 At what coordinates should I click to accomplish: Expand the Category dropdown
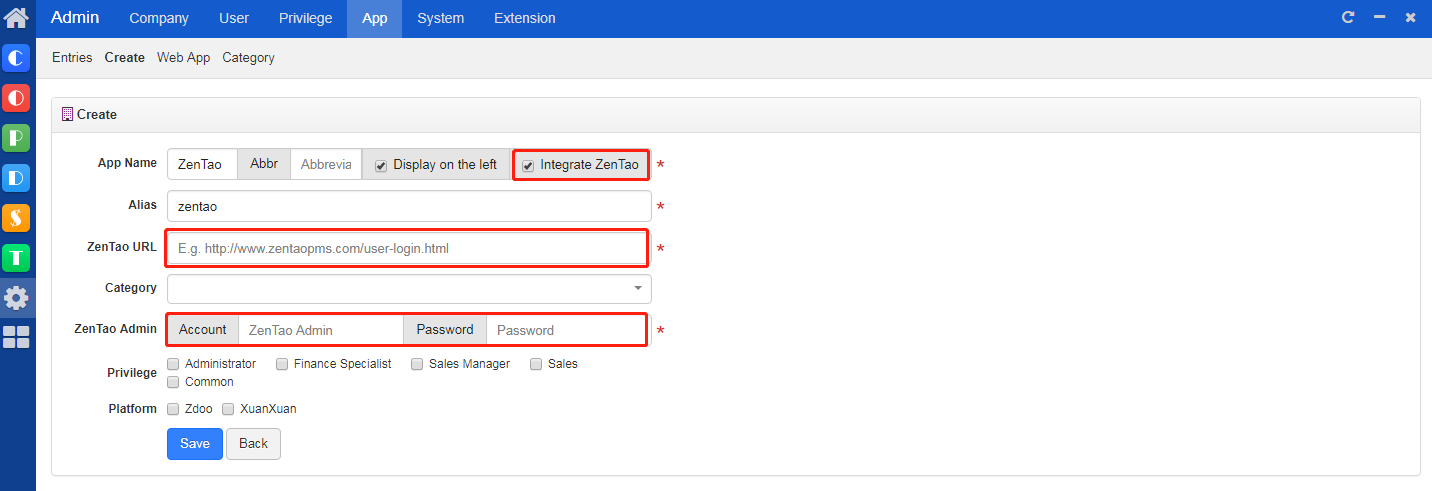click(x=638, y=289)
